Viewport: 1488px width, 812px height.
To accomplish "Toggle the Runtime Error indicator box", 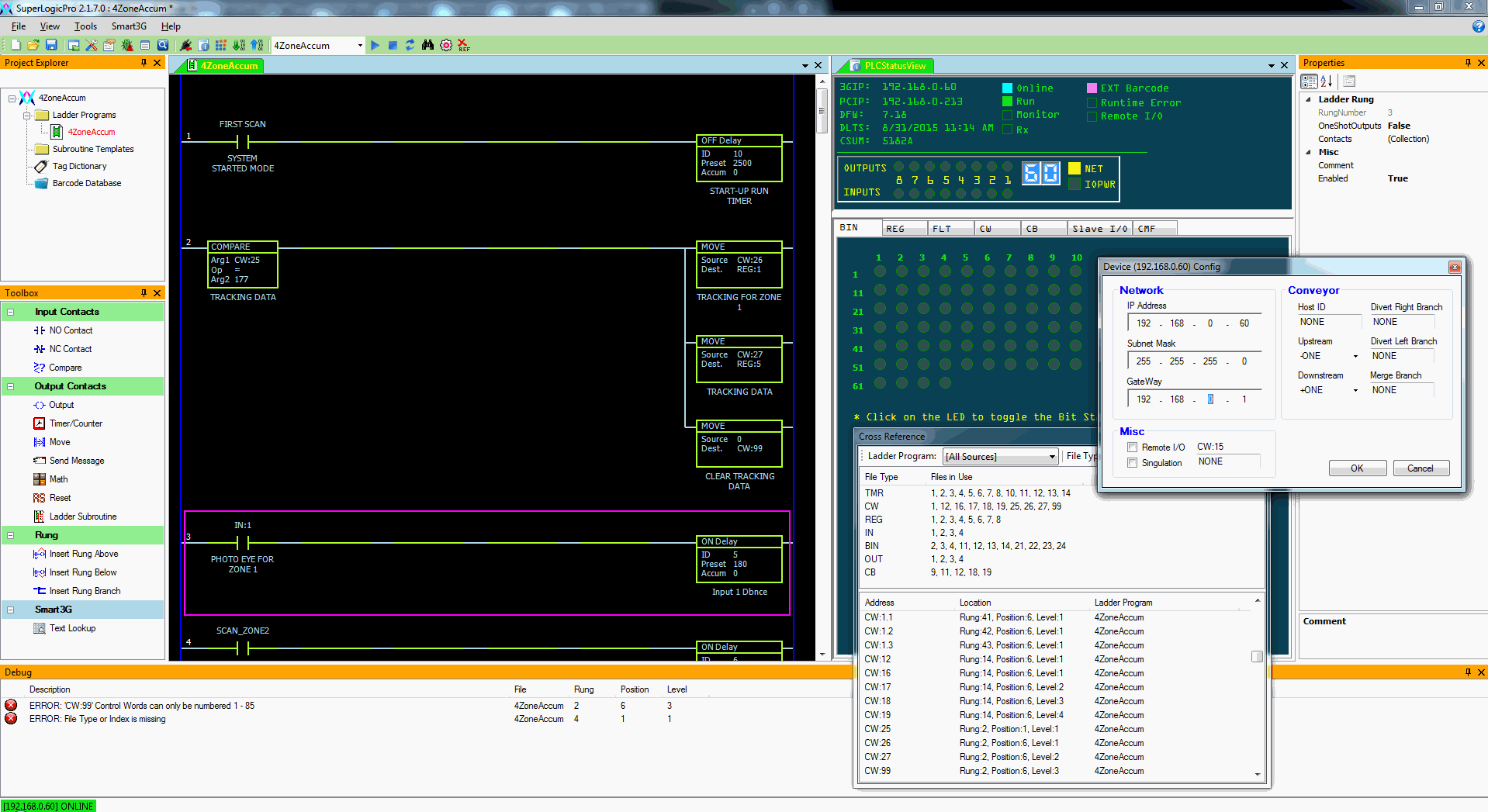I will 1092,102.
